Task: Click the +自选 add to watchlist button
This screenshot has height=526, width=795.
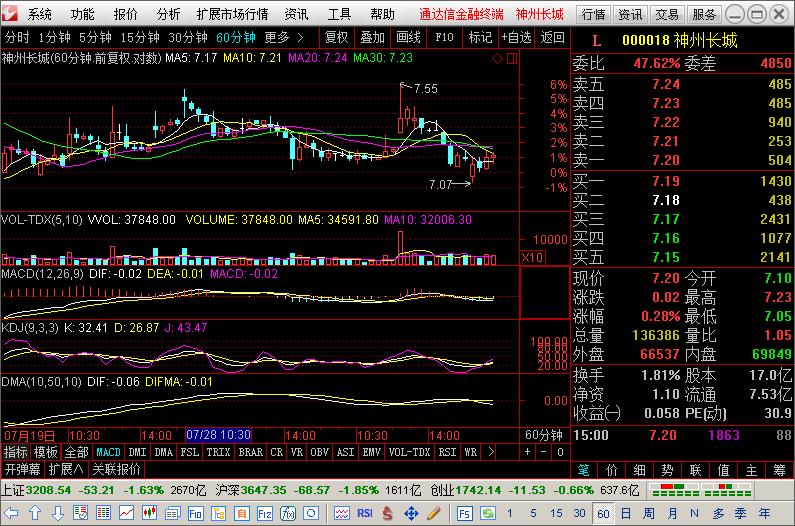Action: (x=516, y=37)
